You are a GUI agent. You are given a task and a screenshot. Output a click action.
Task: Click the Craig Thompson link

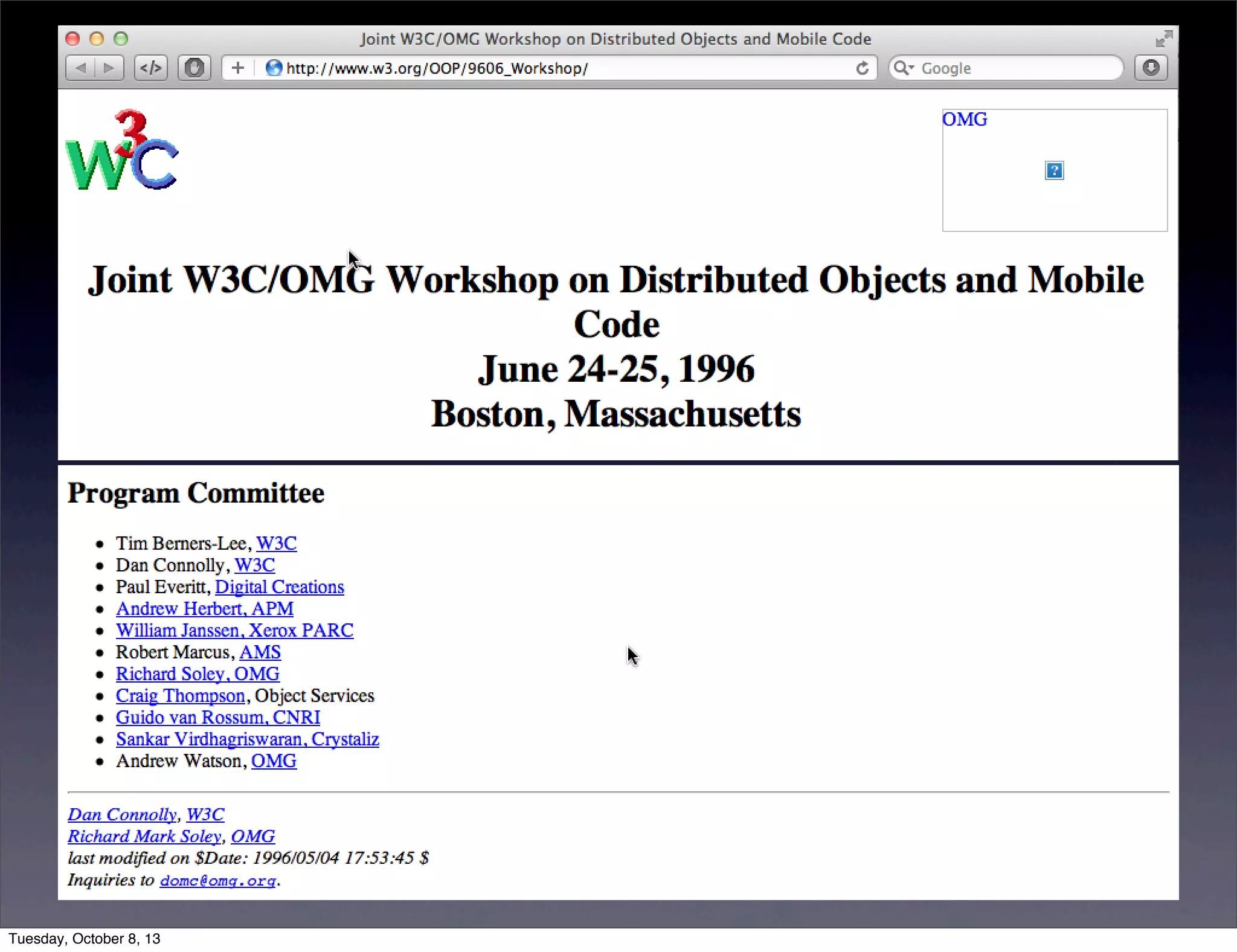180,695
